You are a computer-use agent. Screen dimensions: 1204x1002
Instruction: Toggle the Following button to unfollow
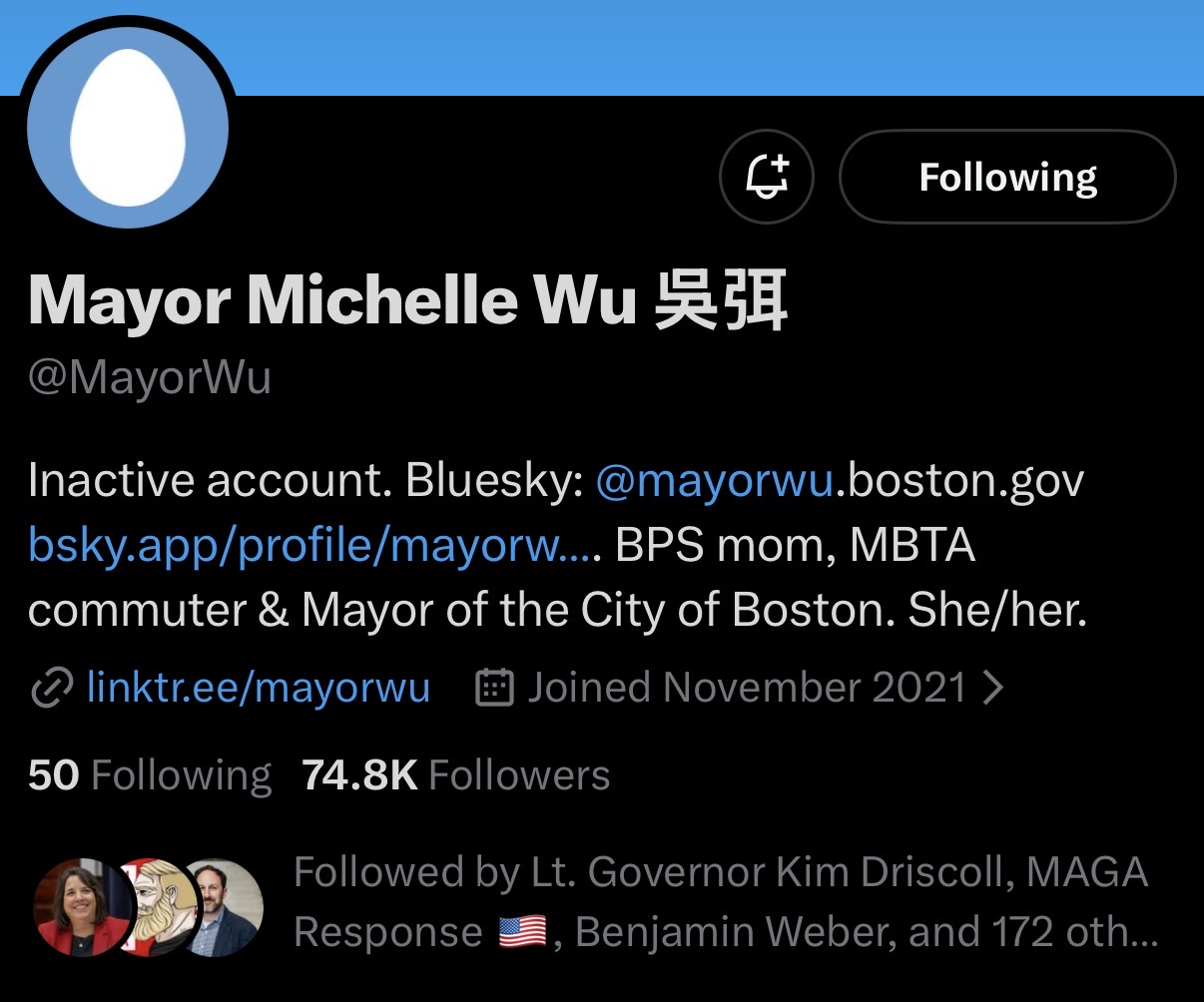pyautogui.click(x=1007, y=178)
